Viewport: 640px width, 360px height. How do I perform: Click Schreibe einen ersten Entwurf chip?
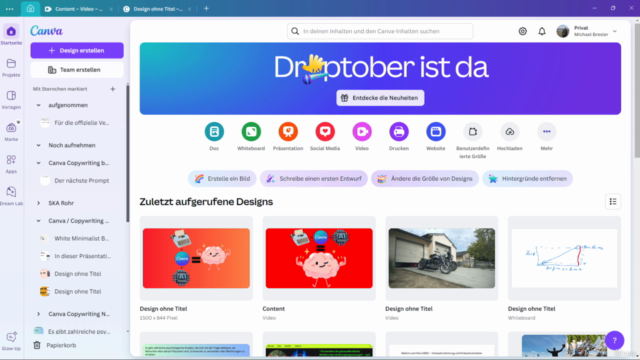click(313, 179)
